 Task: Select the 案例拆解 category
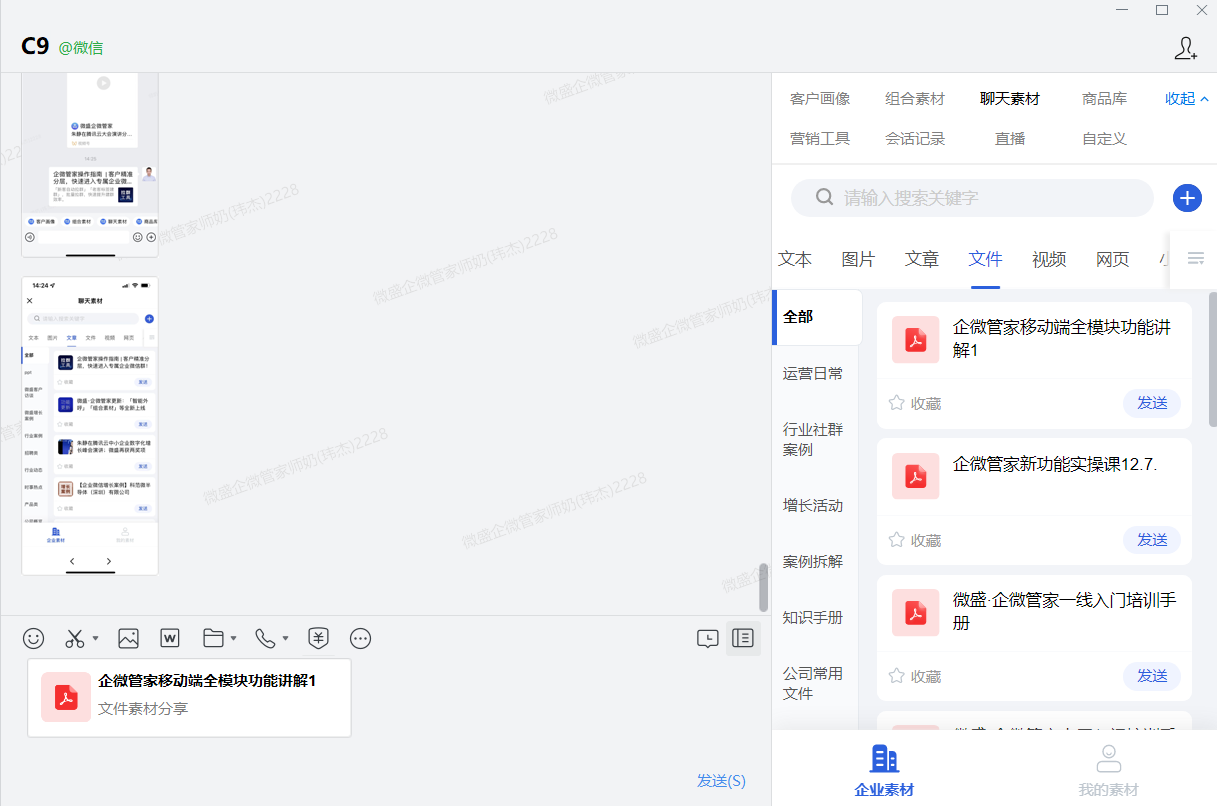(815, 561)
